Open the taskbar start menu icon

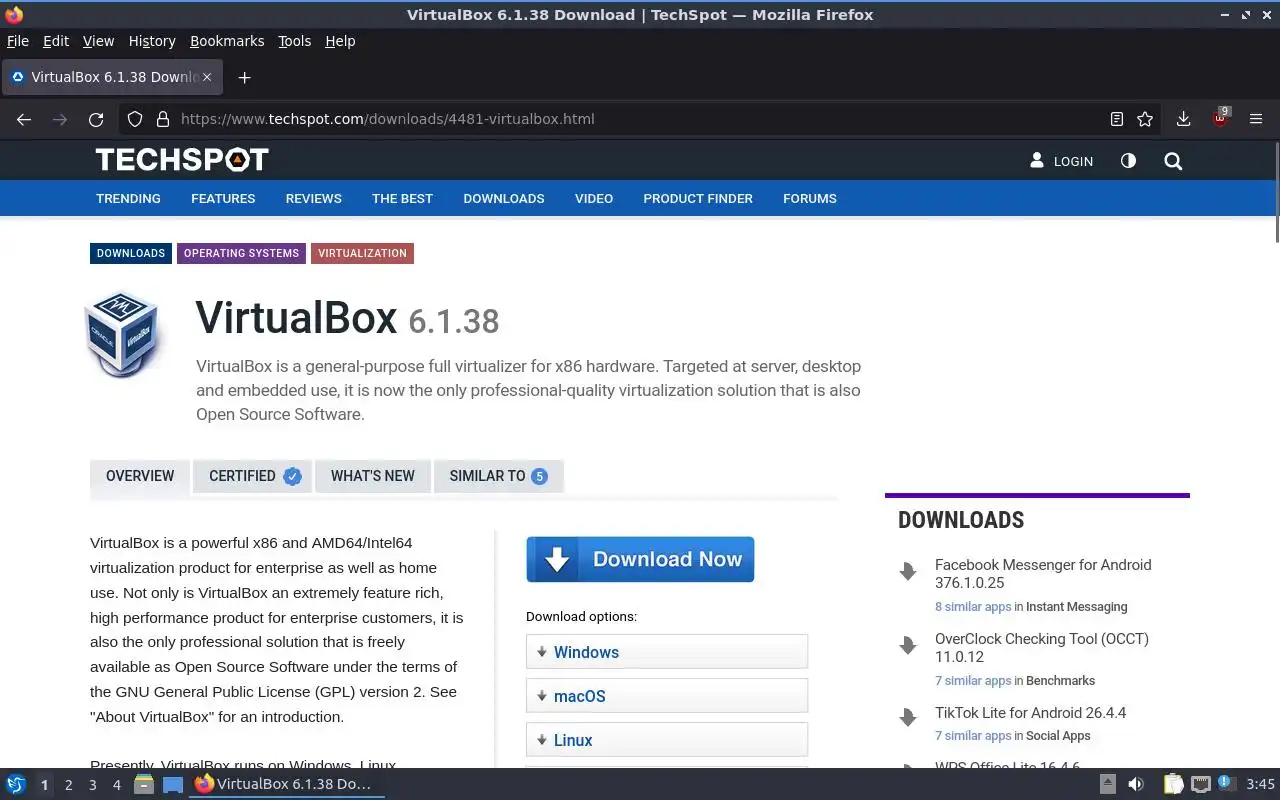tap(16, 784)
